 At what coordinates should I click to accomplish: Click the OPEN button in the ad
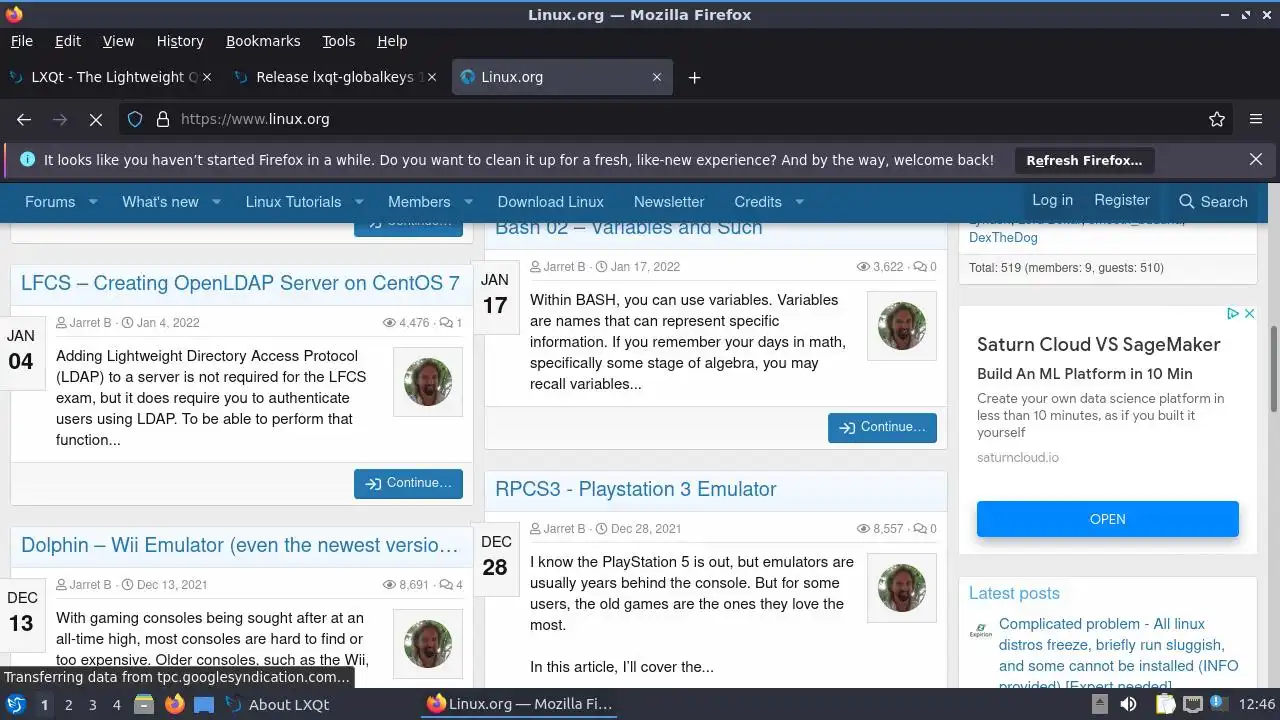[x=1107, y=519]
